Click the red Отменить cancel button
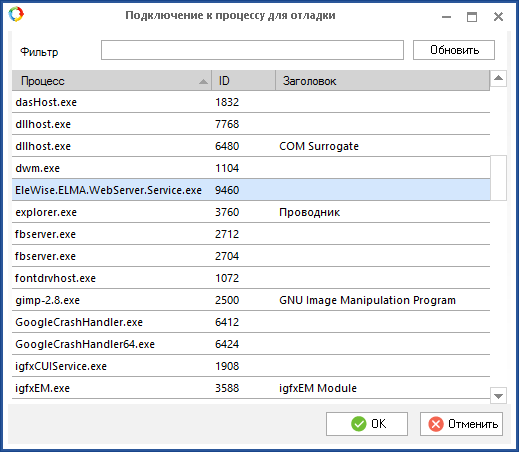This screenshot has height=452, width=519. tap(461, 424)
